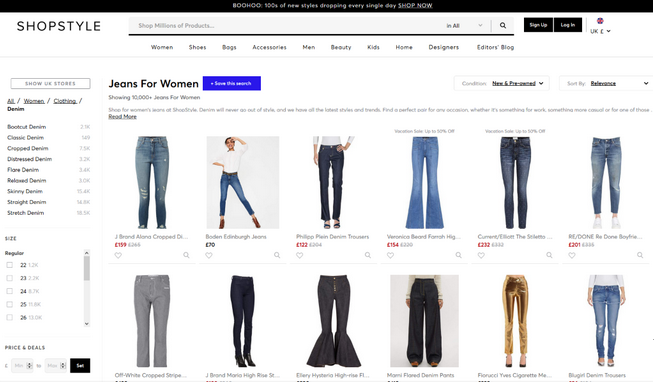Click size list scroll up arrow
This screenshot has height=382, width=654.
click(87, 253)
